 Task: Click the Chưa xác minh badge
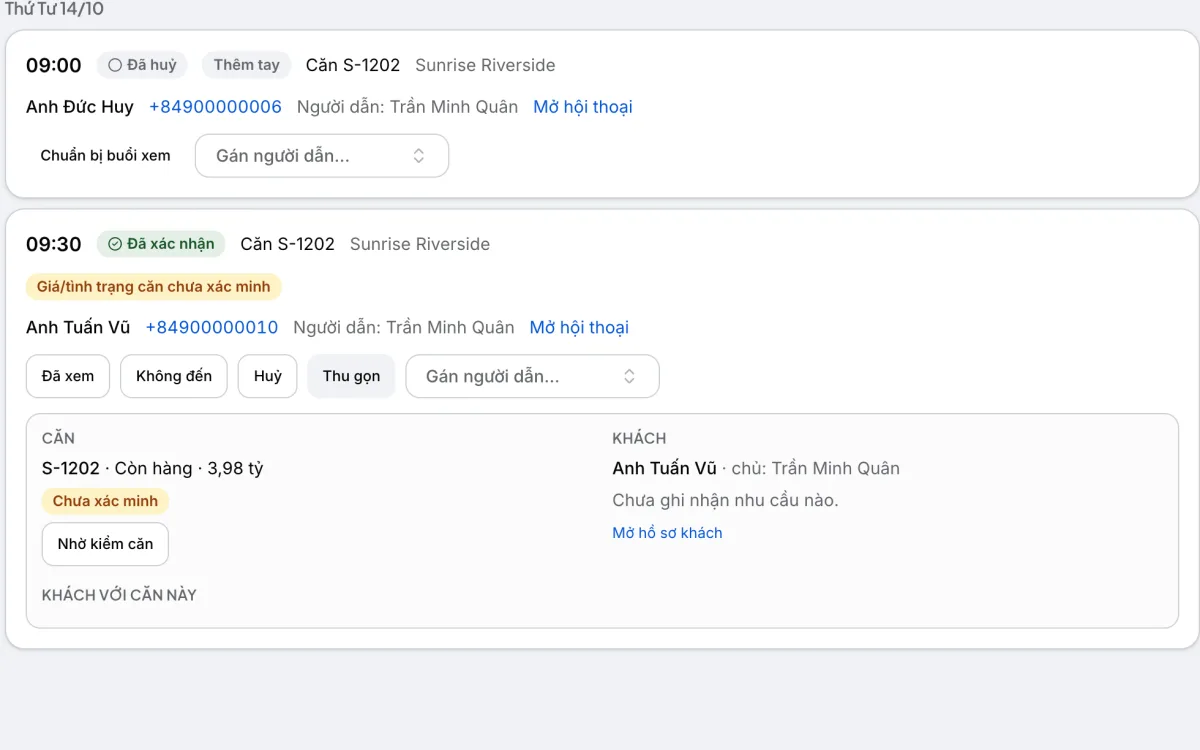point(105,501)
